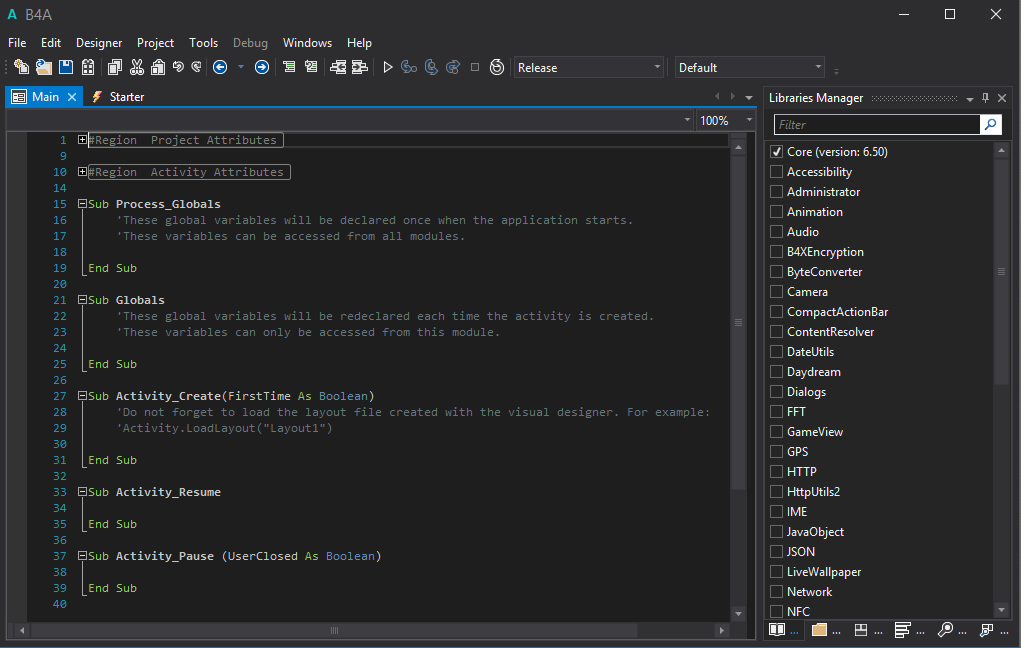The width and height of the screenshot is (1021, 648).
Task: Click the magnifier search tab icon at bottom
Action: [945, 630]
